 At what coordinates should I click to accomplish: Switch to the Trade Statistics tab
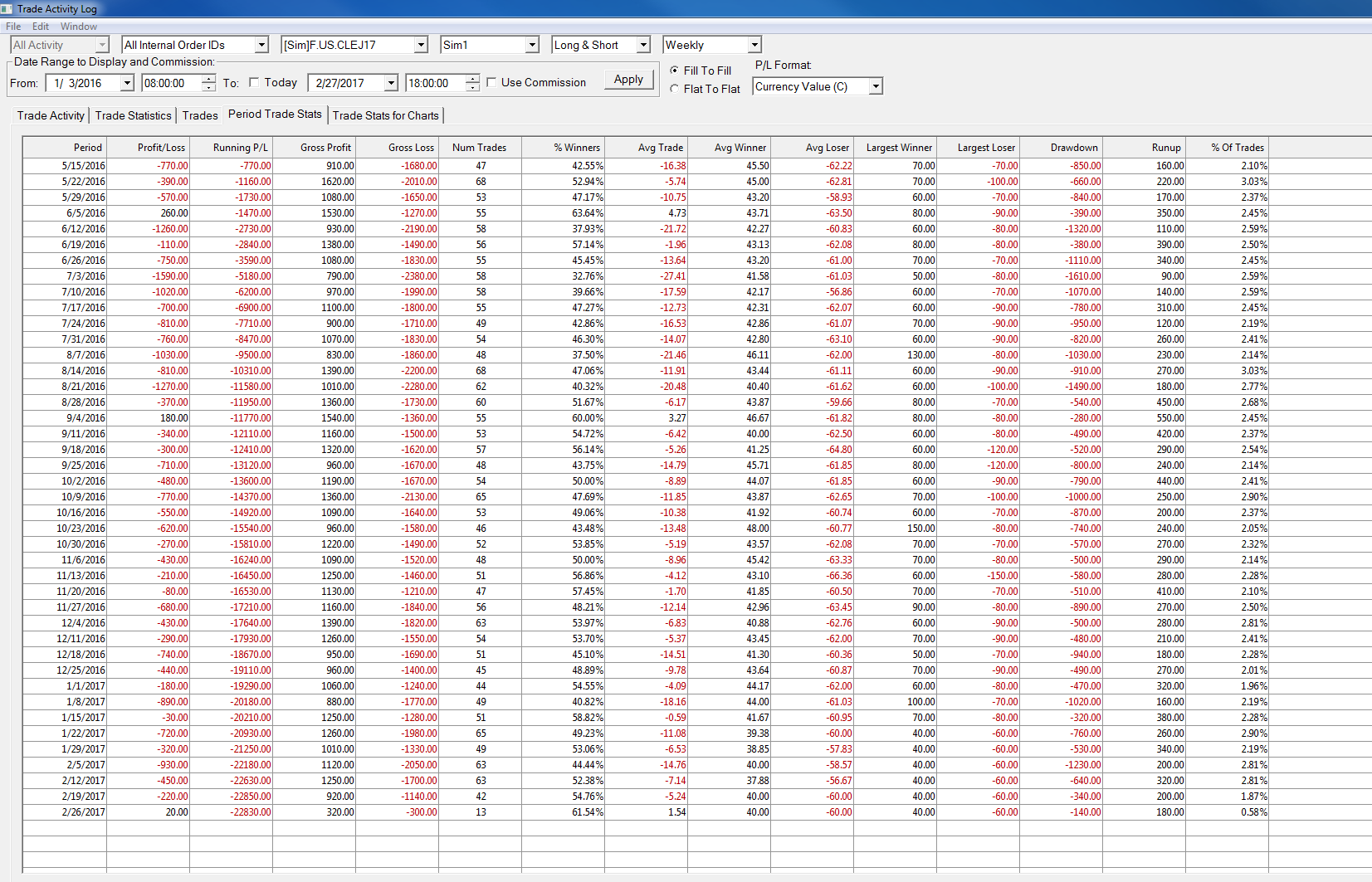pyautogui.click(x=133, y=115)
